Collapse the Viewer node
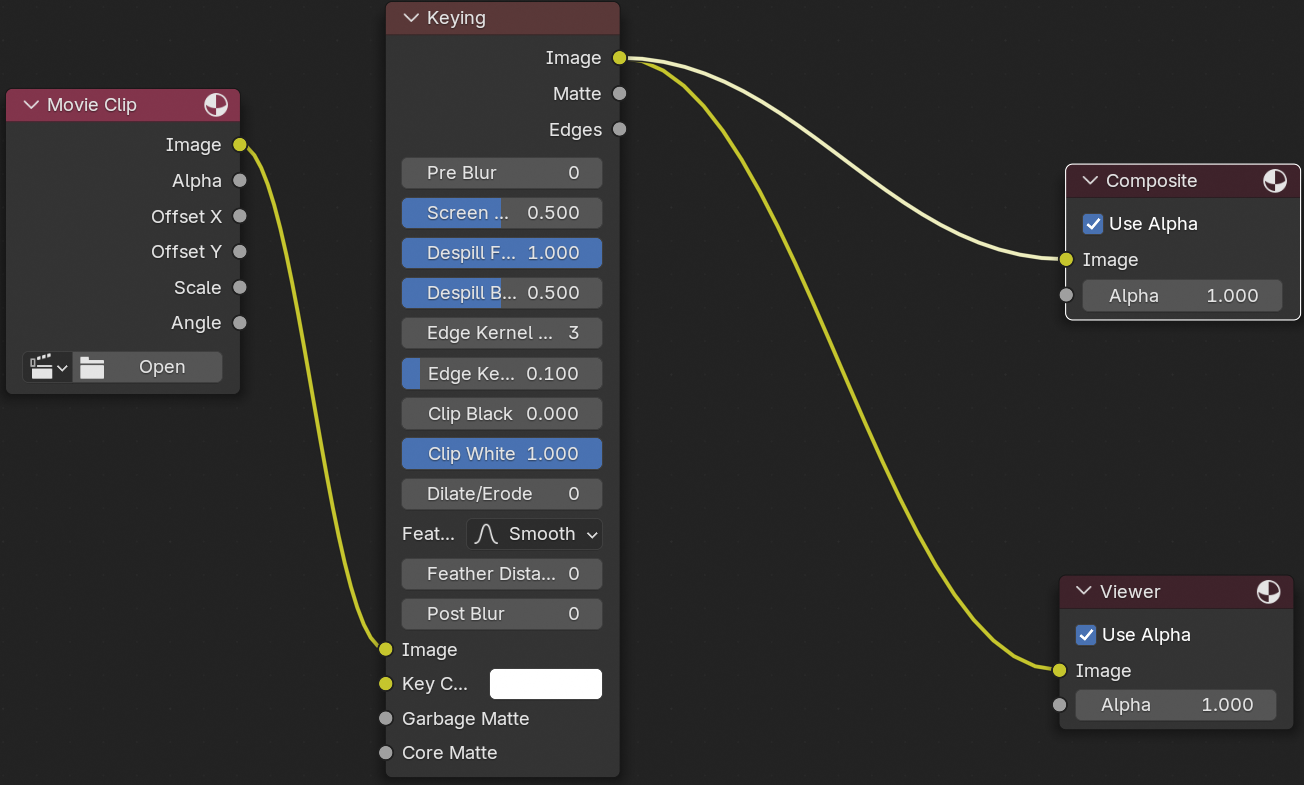1304x785 pixels. (x=1083, y=592)
